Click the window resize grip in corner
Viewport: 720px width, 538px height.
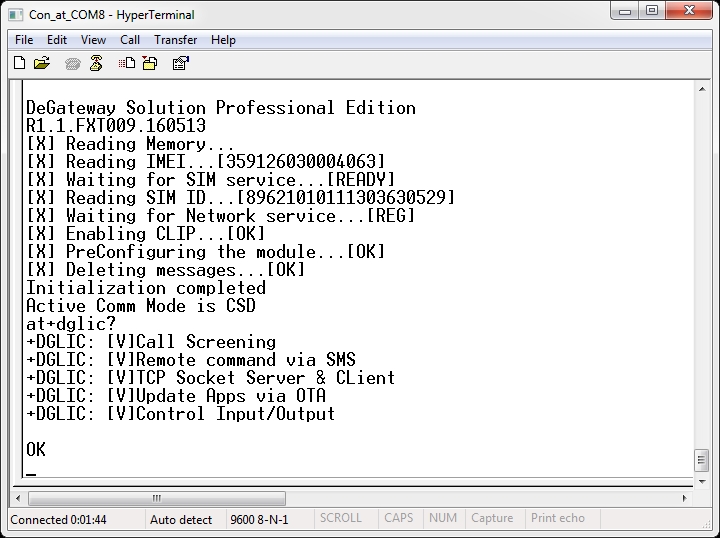[x=706, y=523]
